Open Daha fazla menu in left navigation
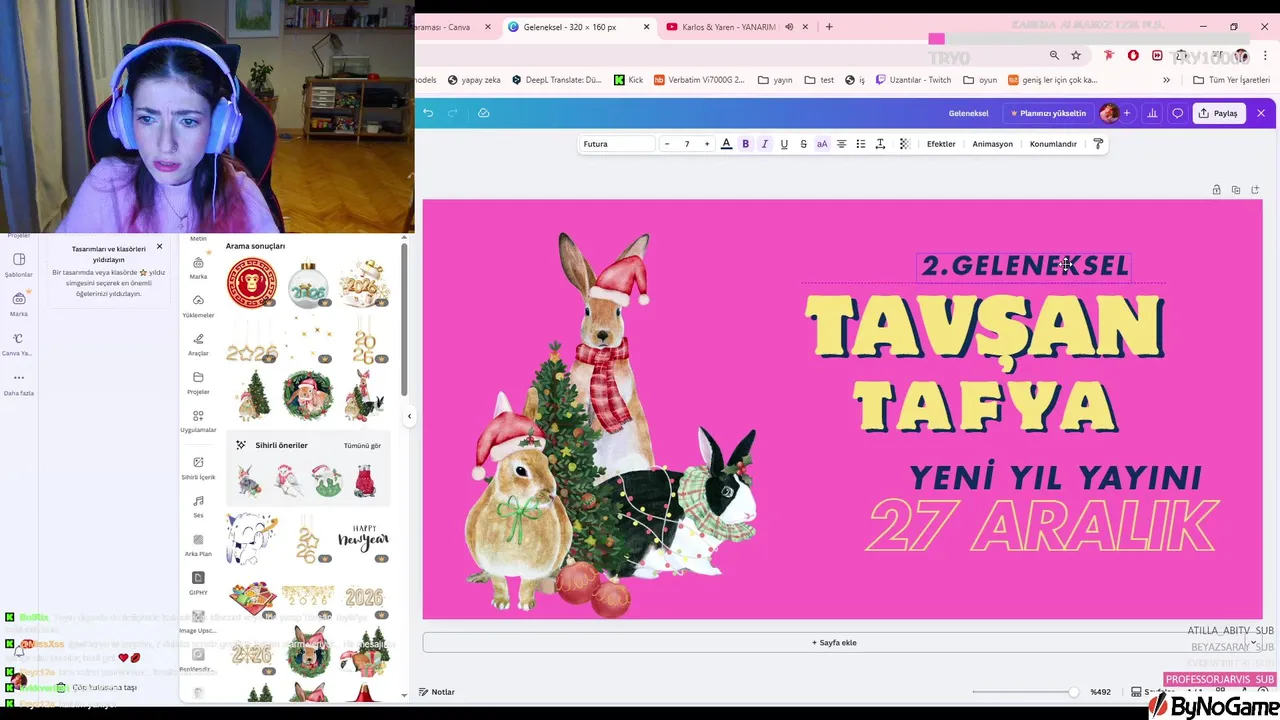This screenshot has height=720, width=1280. tap(19, 384)
